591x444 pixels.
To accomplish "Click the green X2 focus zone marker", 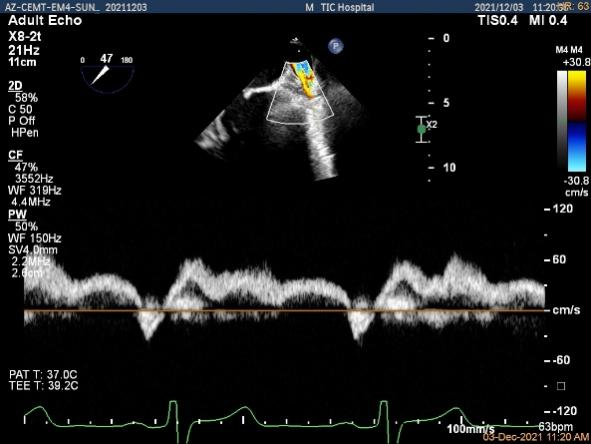I will 422,129.
